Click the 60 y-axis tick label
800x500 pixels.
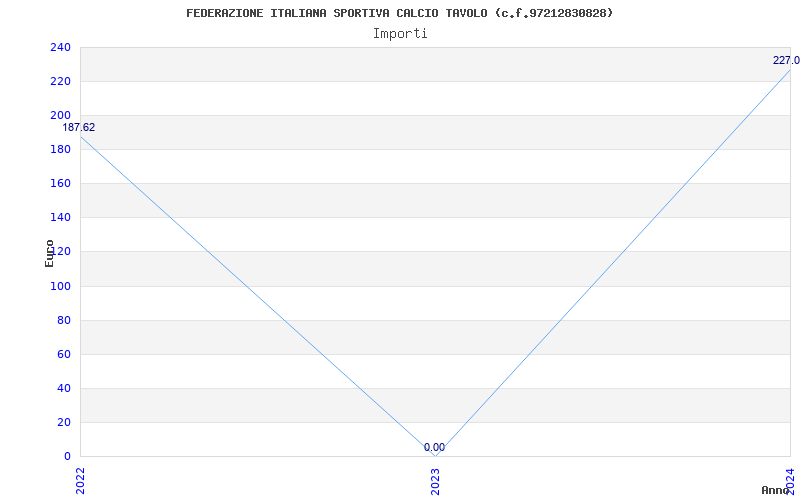[64, 355]
